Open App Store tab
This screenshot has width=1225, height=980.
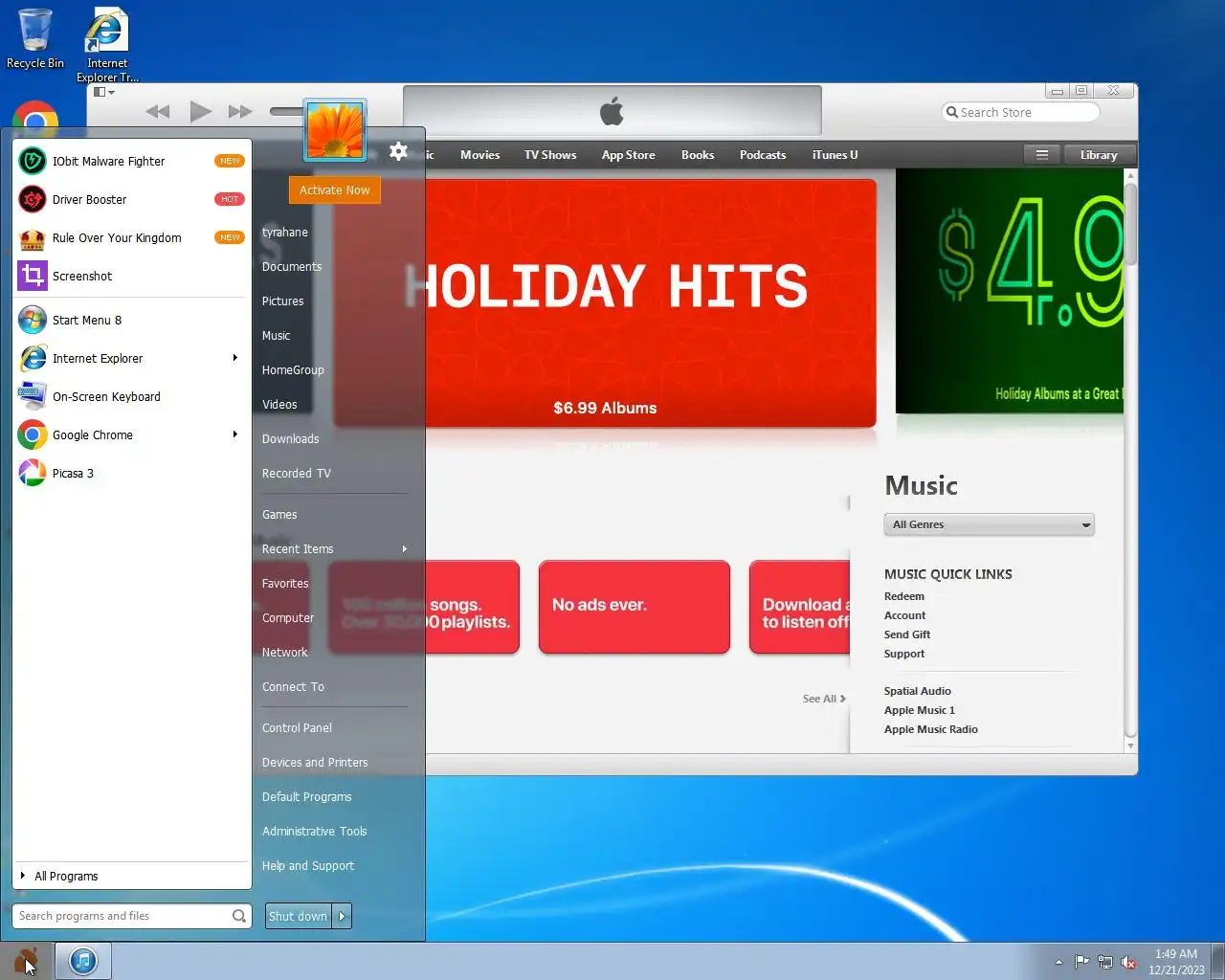pyautogui.click(x=629, y=155)
